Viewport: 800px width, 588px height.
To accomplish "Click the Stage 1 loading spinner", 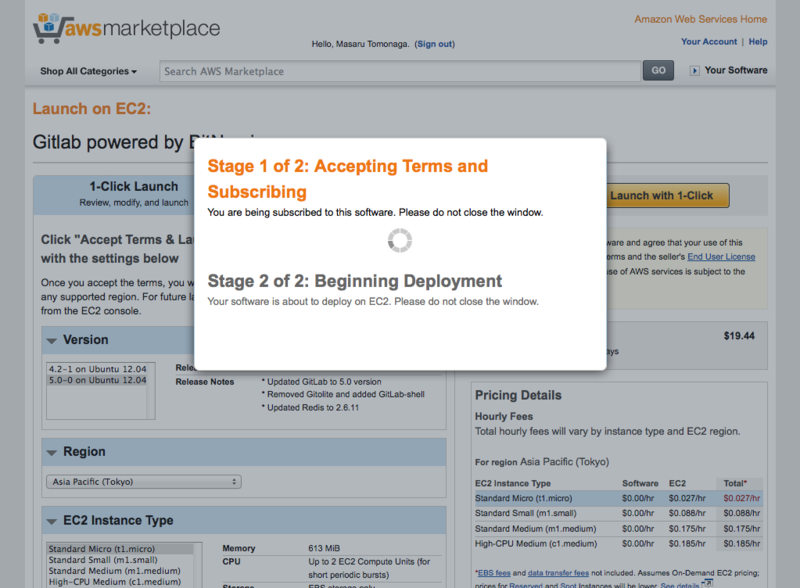I will tap(400, 240).
